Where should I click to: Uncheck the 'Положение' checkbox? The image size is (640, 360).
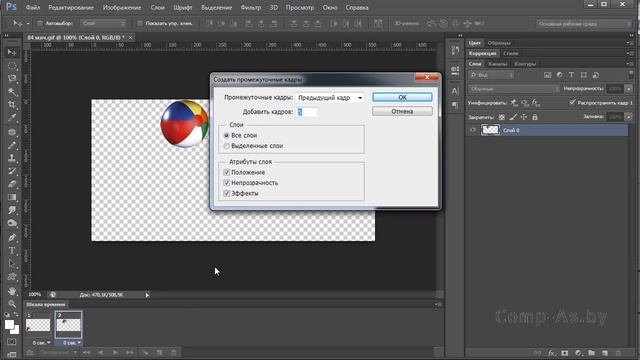click(227, 172)
